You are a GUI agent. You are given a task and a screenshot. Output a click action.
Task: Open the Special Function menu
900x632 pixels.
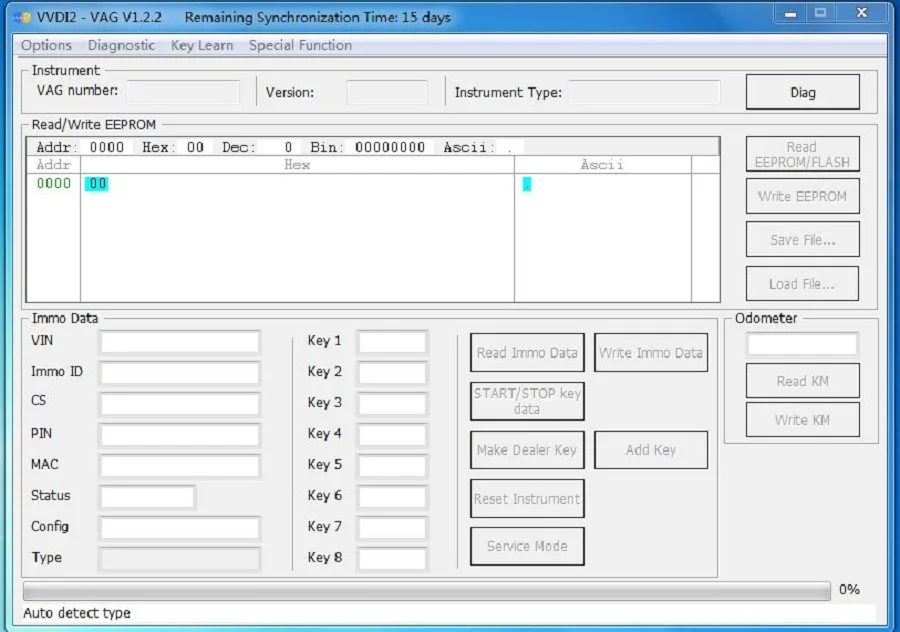click(x=300, y=45)
